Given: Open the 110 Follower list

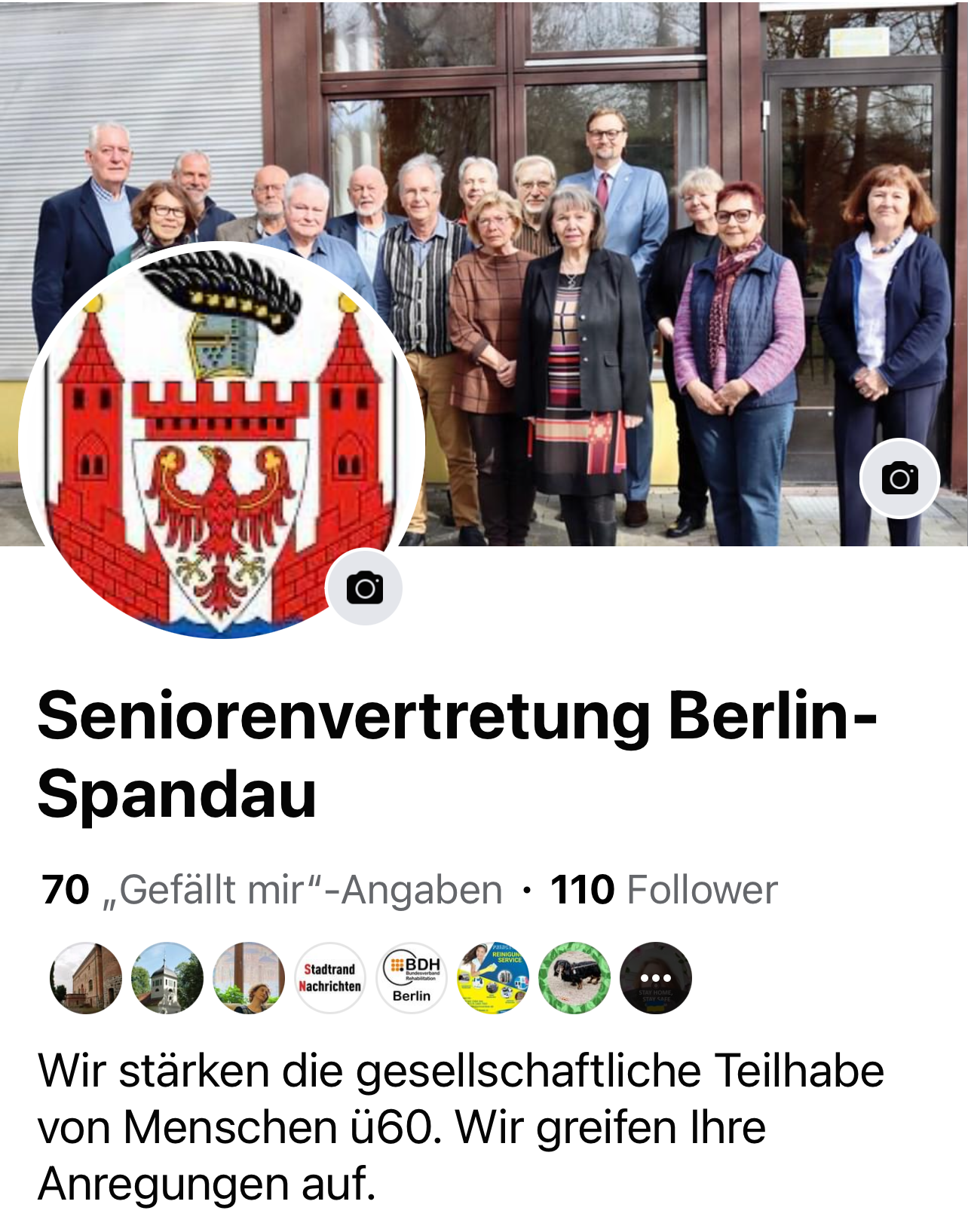Looking at the screenshot, I should click(x=663, y=890).
